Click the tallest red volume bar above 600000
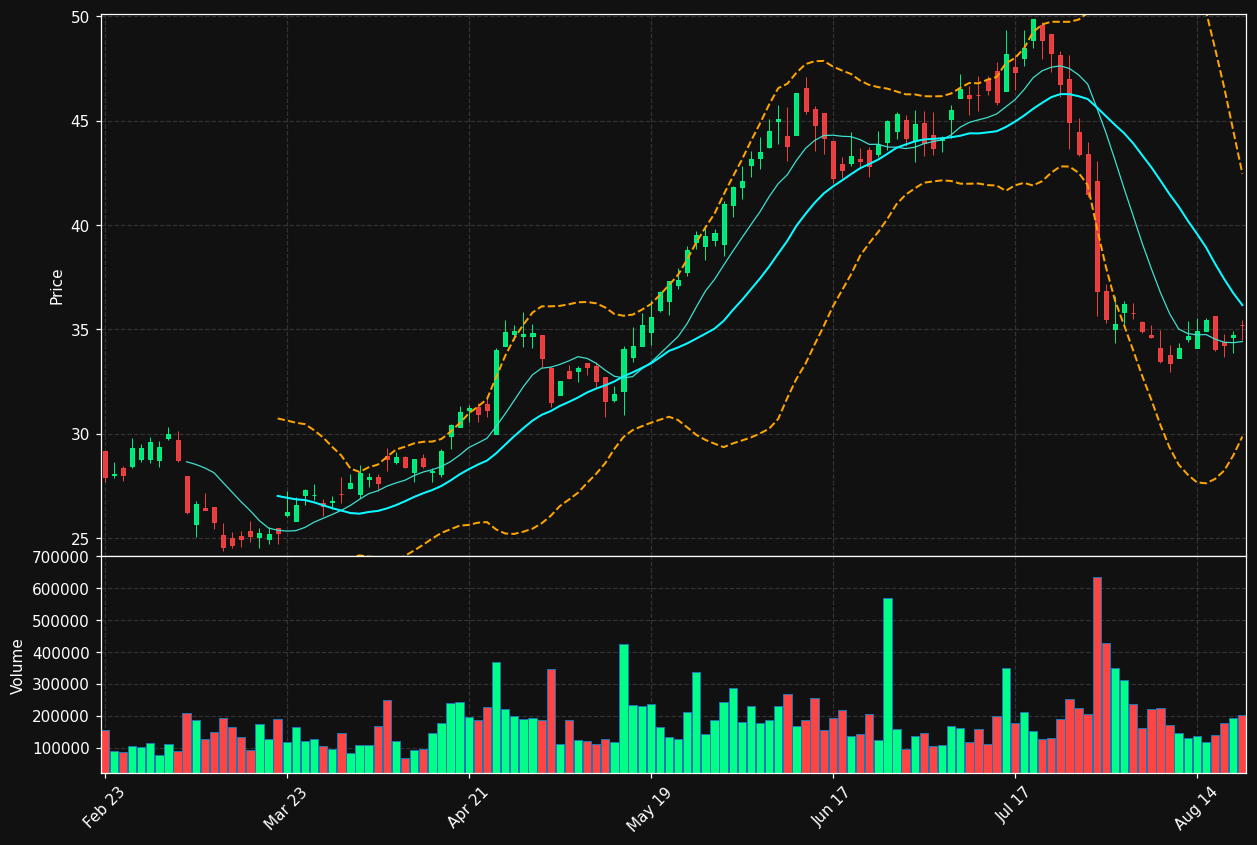 (1097, 675)
